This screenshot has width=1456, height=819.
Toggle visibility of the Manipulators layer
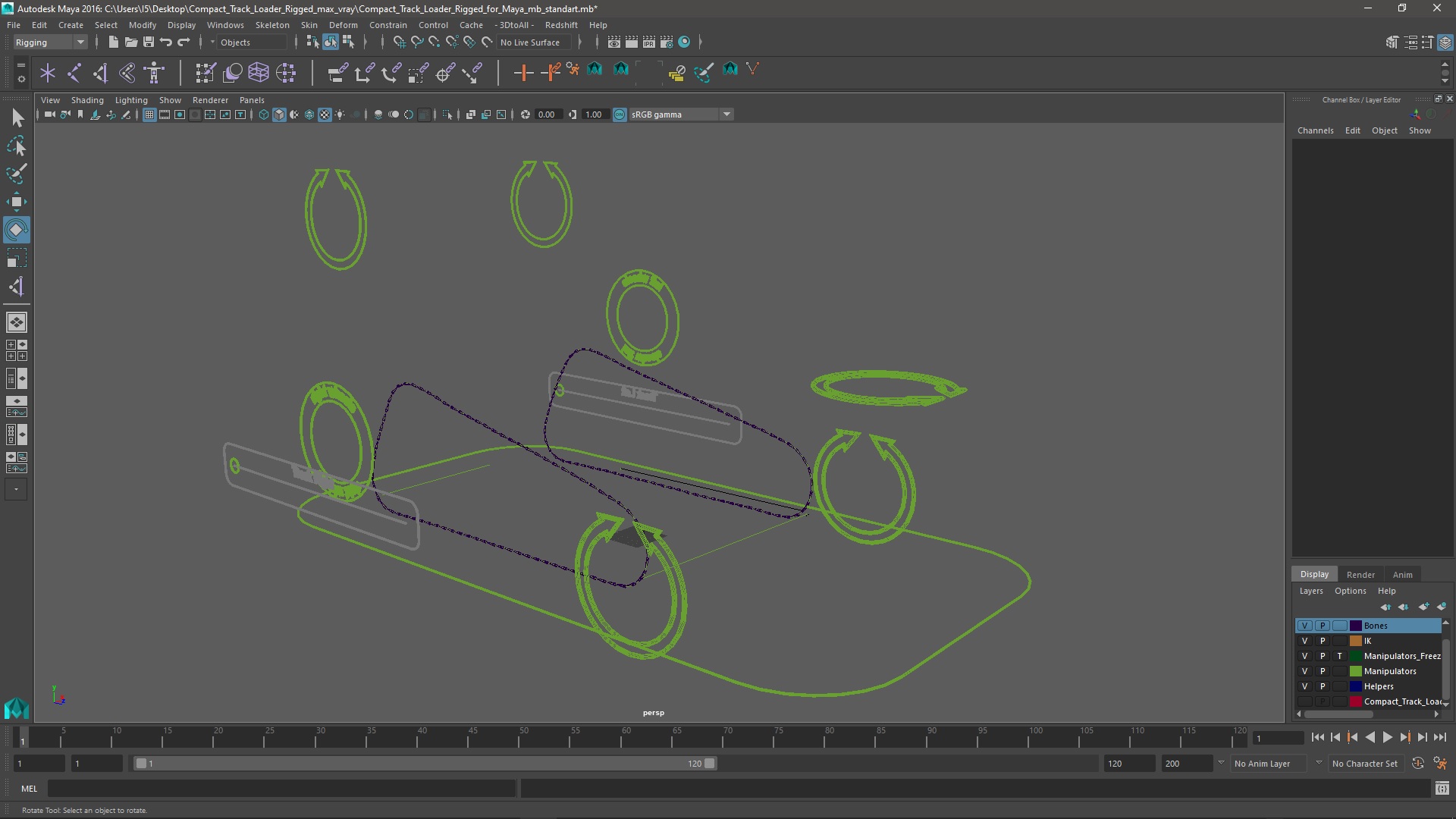(1304, 671)
